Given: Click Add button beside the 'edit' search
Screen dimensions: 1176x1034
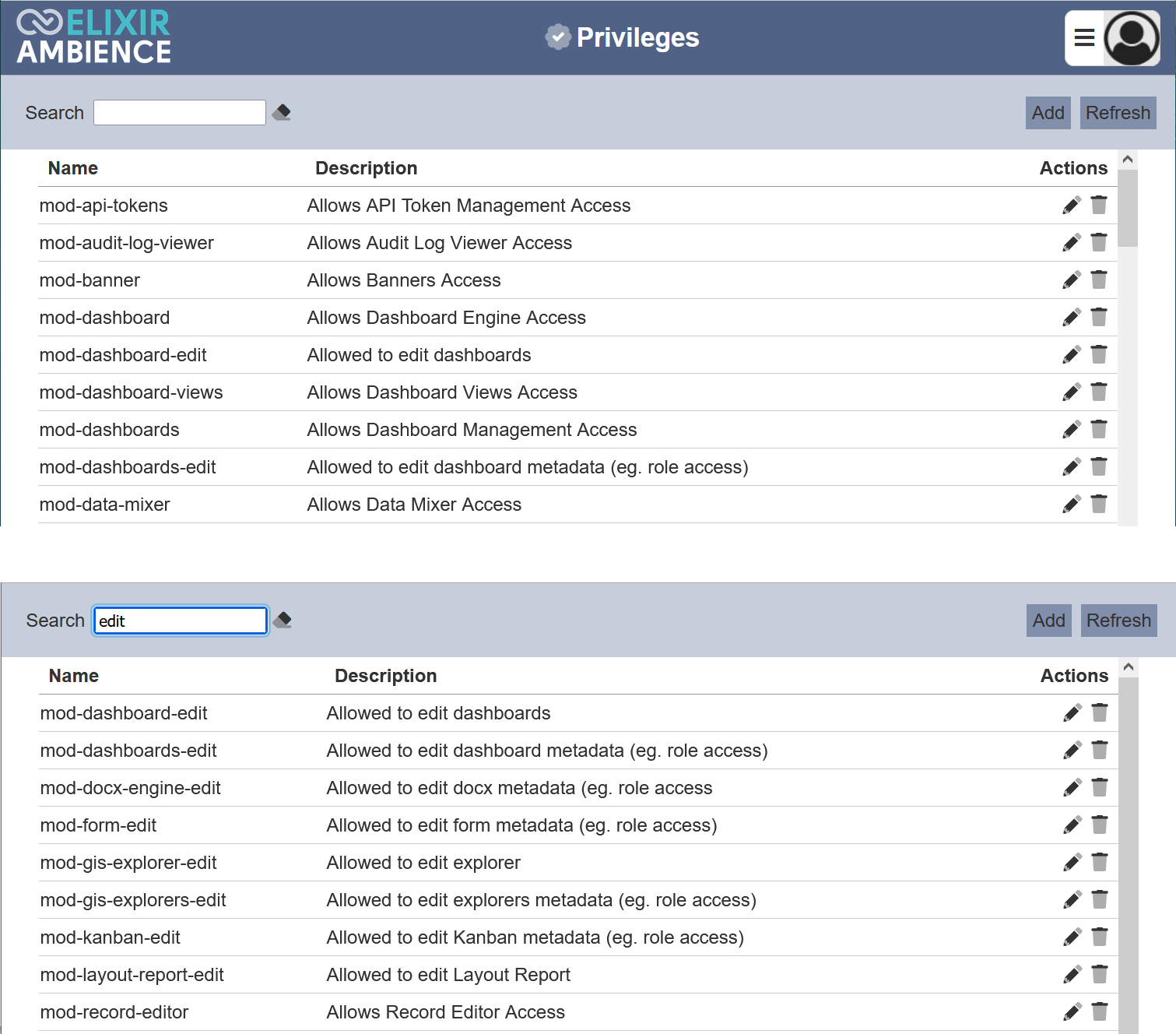Looking at the screenshot, I should pos(1048,621).
